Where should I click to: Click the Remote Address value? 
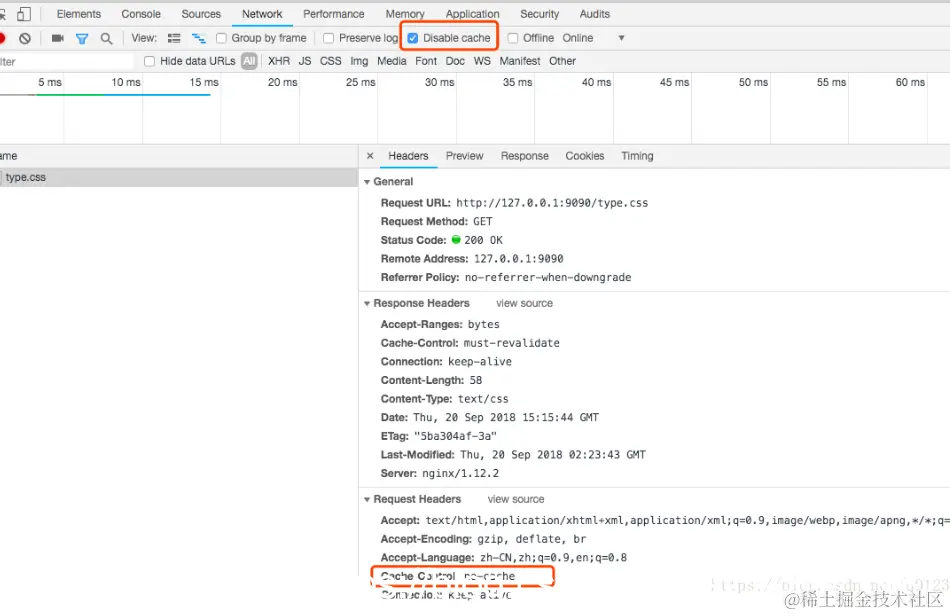click(x=518, y=259)
